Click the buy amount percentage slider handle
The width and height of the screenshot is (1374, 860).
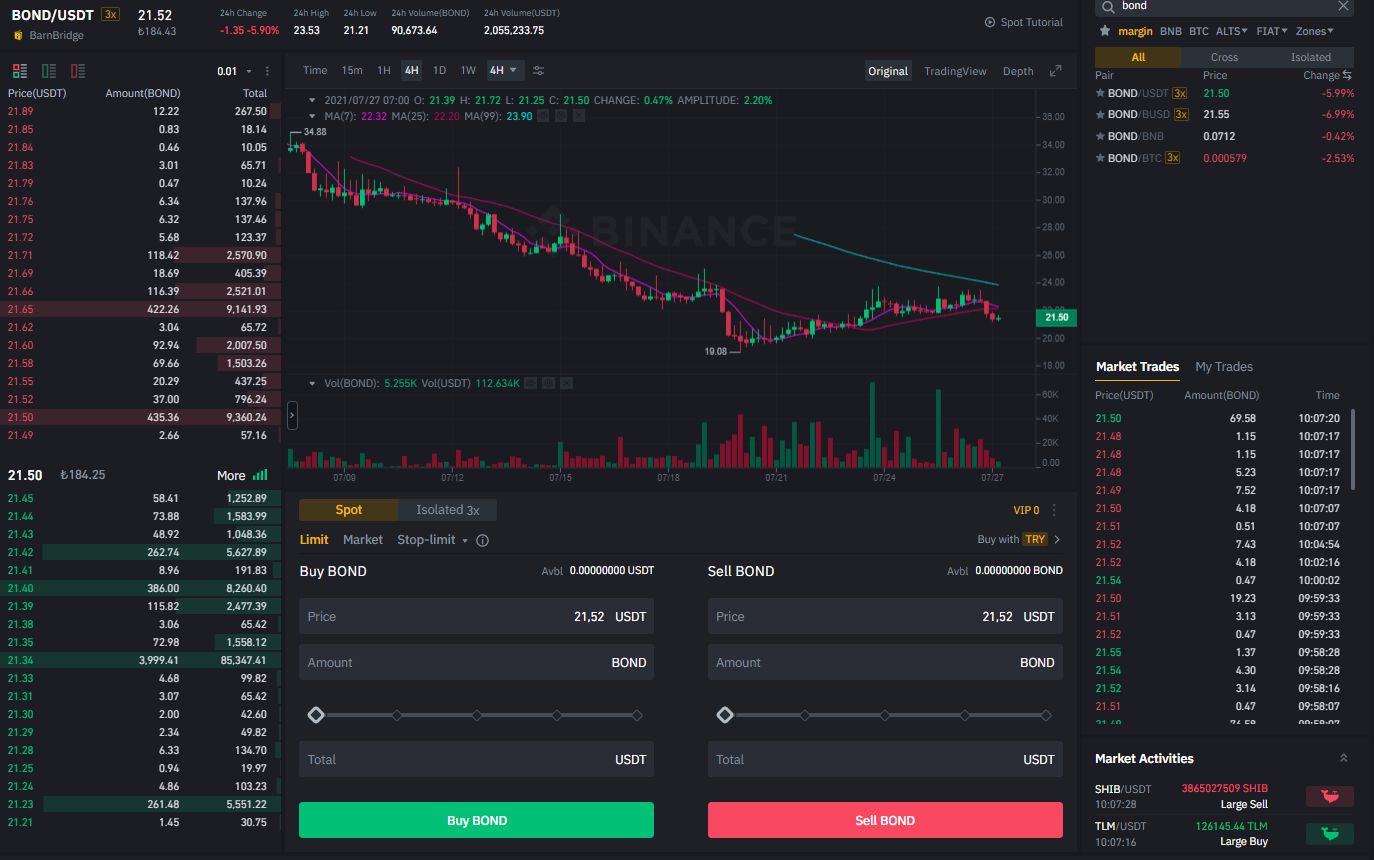(x=316, y=715)
